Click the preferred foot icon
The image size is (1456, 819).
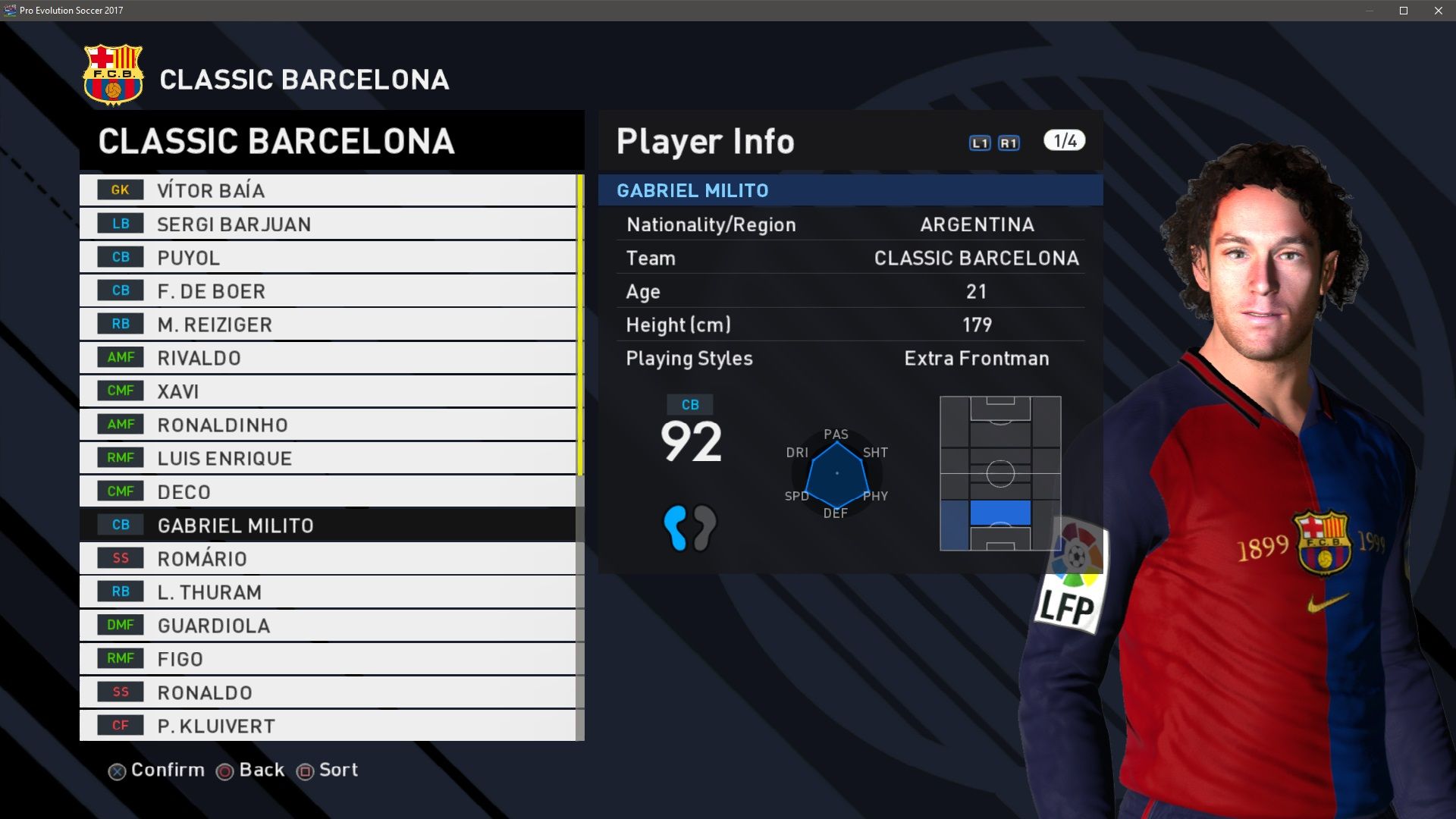point(689,528)
